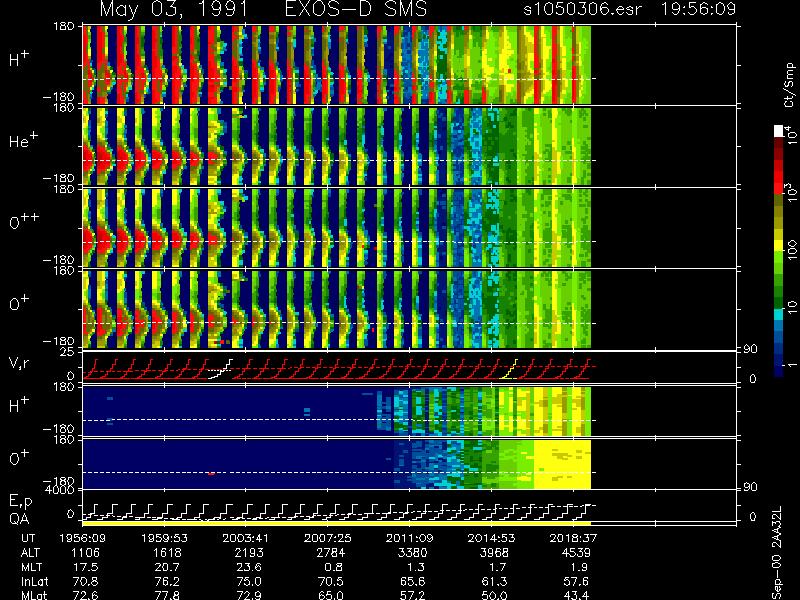Screen dimensions: 800x600
Task: Select UT value "2018:37"
Action: [x=573, y=538]
